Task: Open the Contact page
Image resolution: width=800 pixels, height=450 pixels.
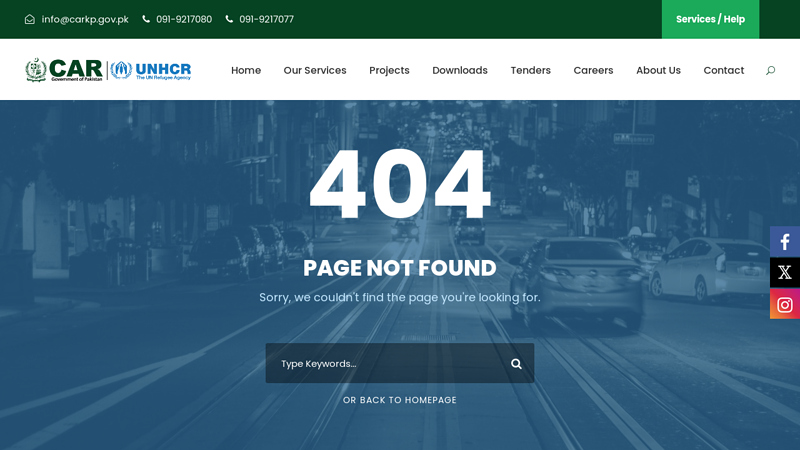Action: point(723,70)
